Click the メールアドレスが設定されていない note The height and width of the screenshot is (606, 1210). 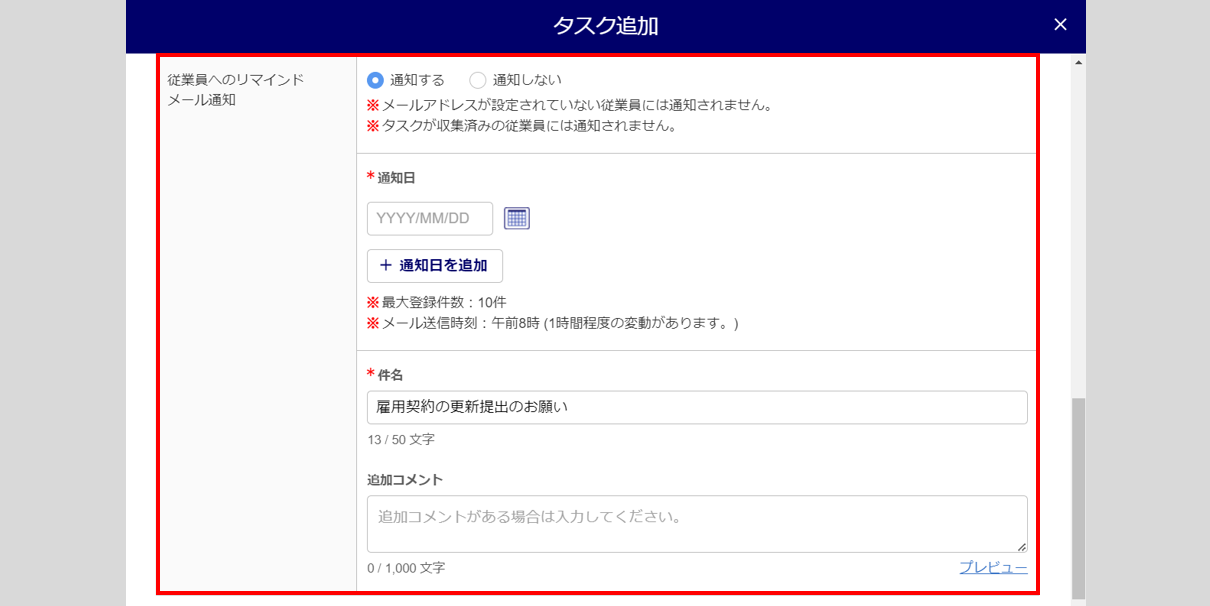pos(569,105)
